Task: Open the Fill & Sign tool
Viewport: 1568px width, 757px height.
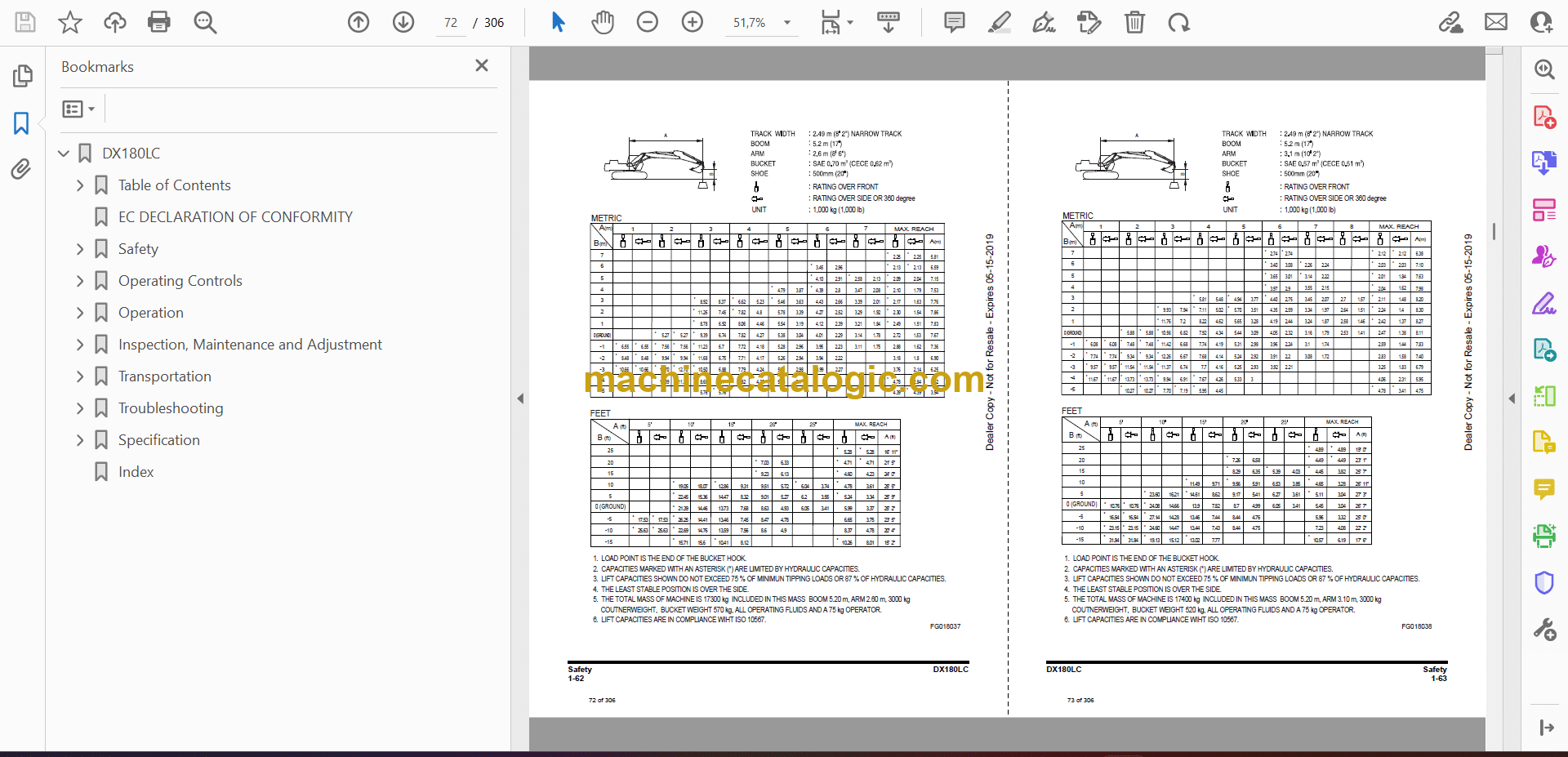Action: click(1544, 303)
